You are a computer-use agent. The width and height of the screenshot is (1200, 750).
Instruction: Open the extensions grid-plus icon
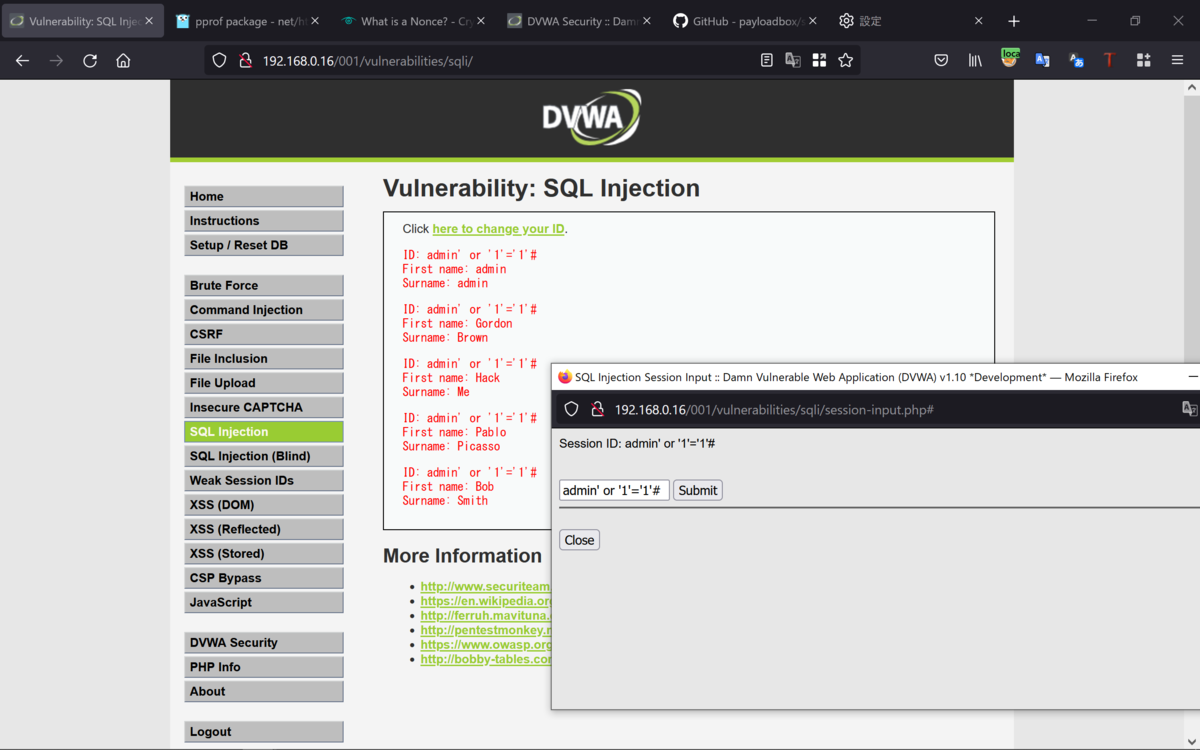point(1143,60)
